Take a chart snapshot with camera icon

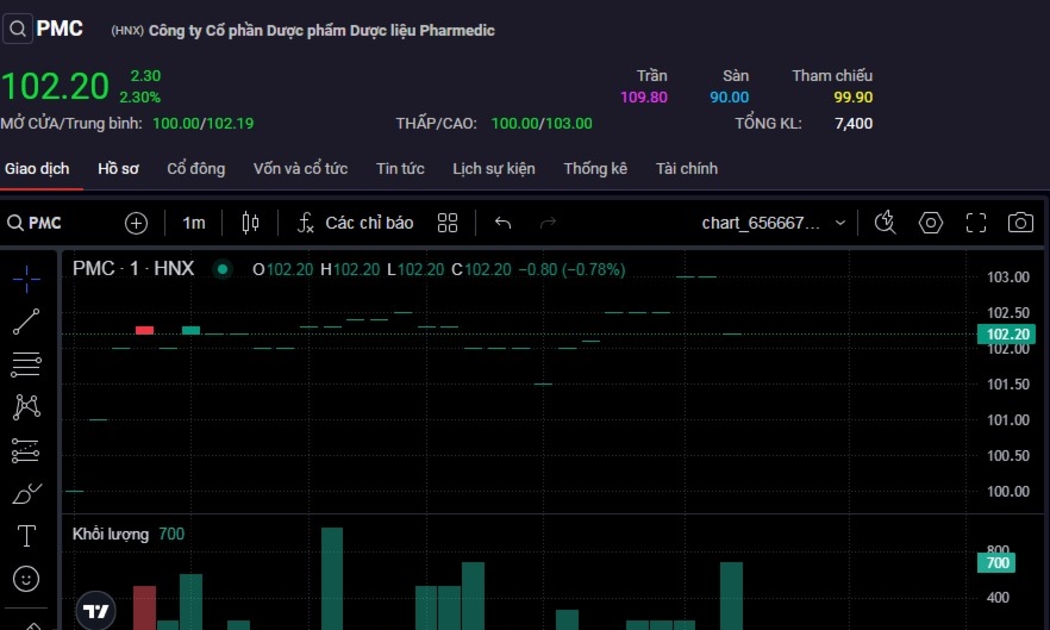click(x=1020, y=223)
